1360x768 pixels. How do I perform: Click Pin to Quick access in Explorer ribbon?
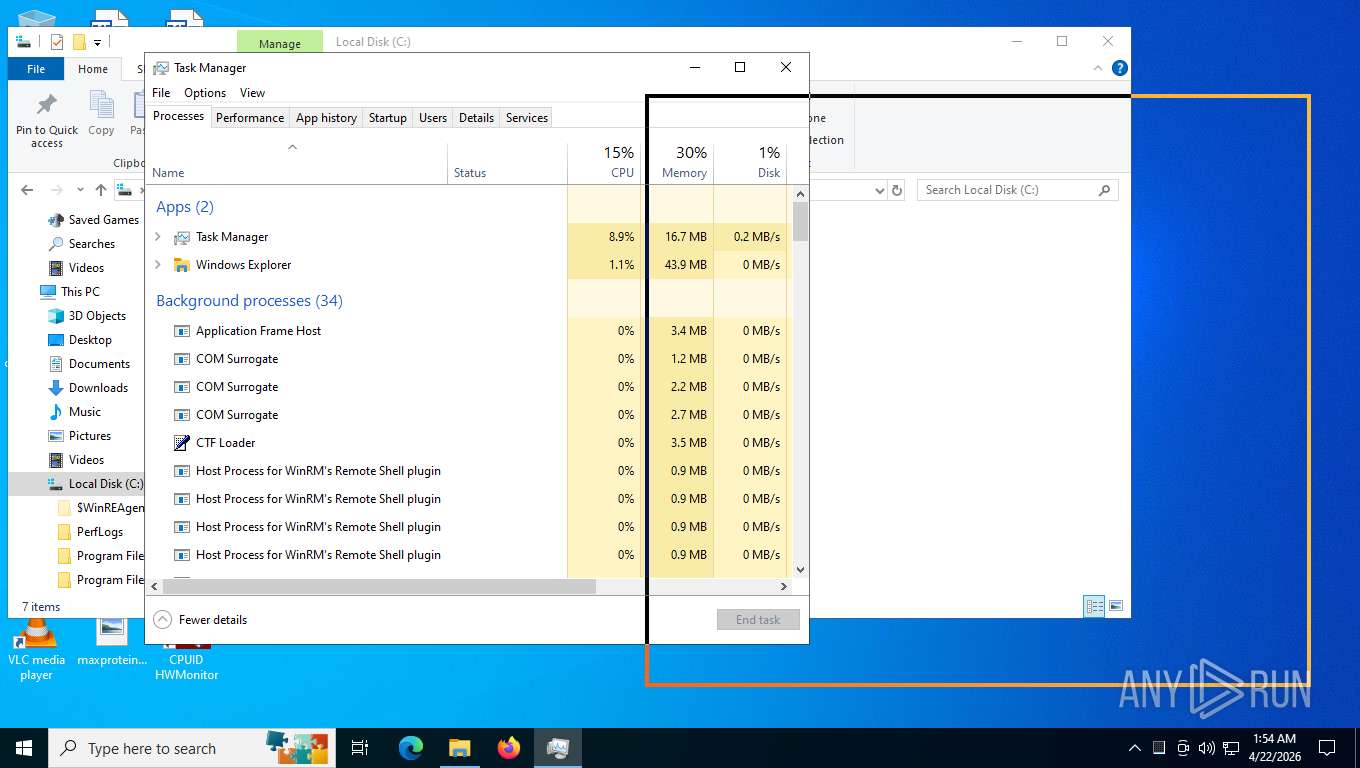(47, 121)
